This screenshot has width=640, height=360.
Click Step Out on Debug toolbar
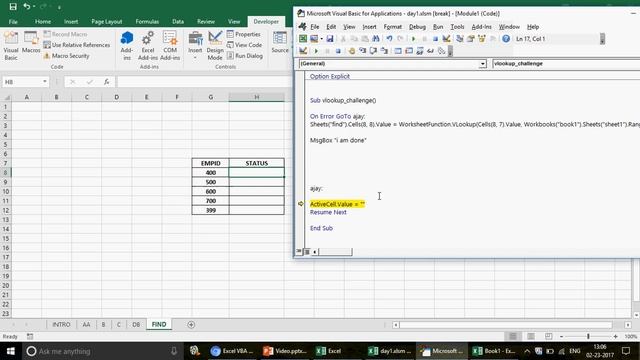(x=384, y=51)
